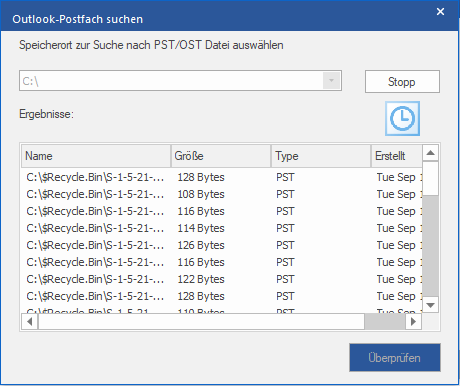This screenshot has height=386, width=460.
Task: Click PST type in the 114 Bytes row
Action: [x=285, y=228]
